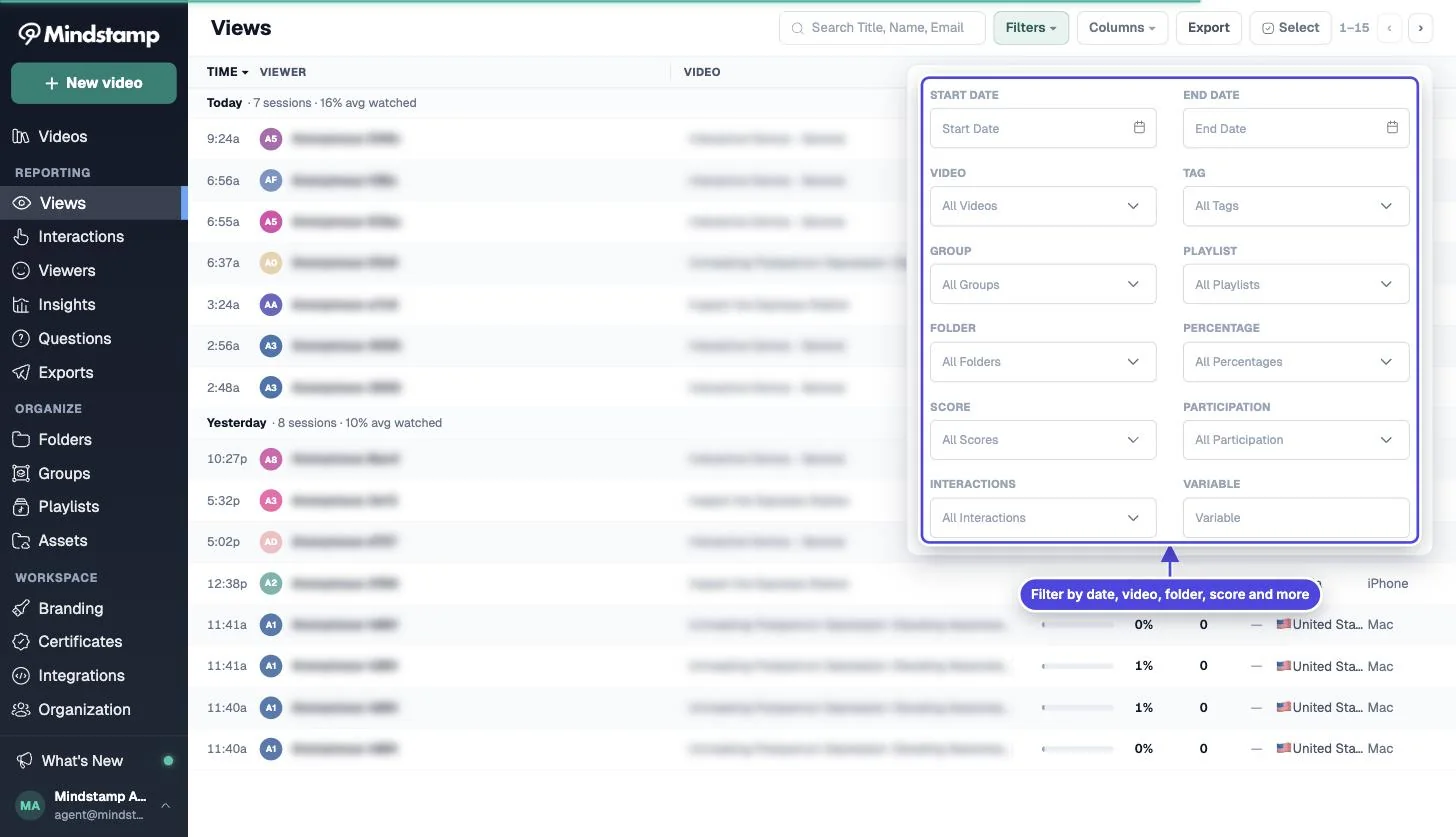Open the Questions page
Screen dimensions: 1456x837
coord(94,338)
